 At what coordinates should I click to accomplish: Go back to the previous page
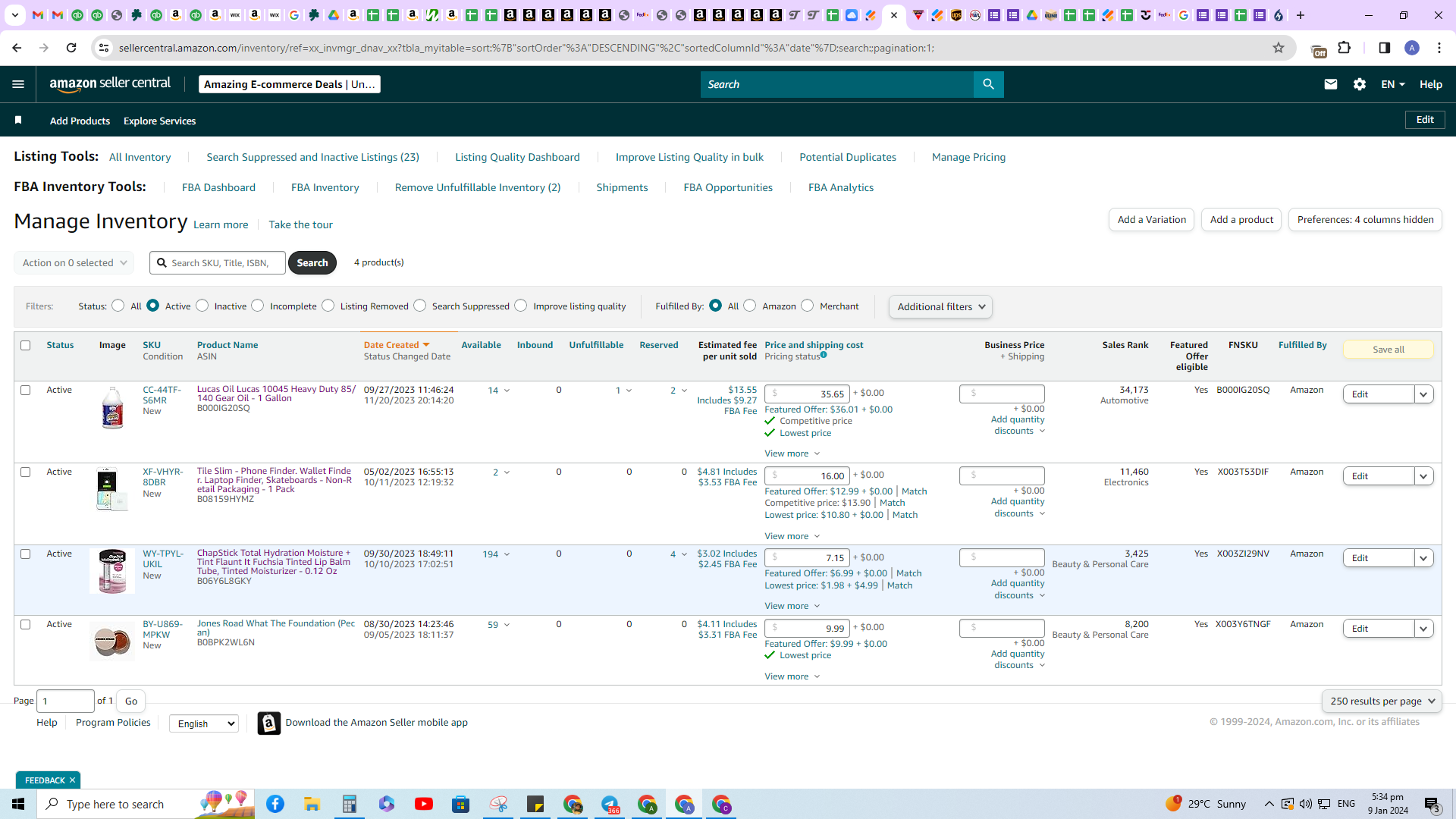(17, 48)
